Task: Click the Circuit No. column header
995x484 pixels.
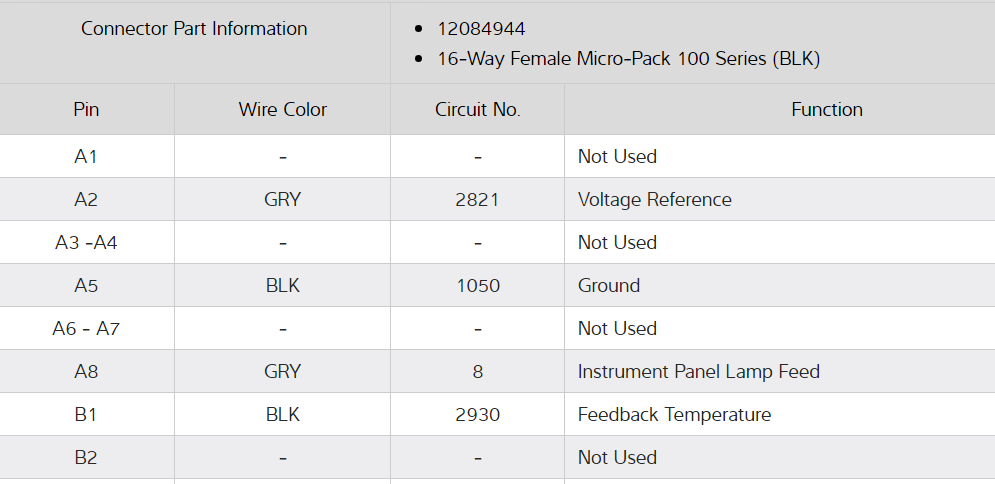Action: 477,110
